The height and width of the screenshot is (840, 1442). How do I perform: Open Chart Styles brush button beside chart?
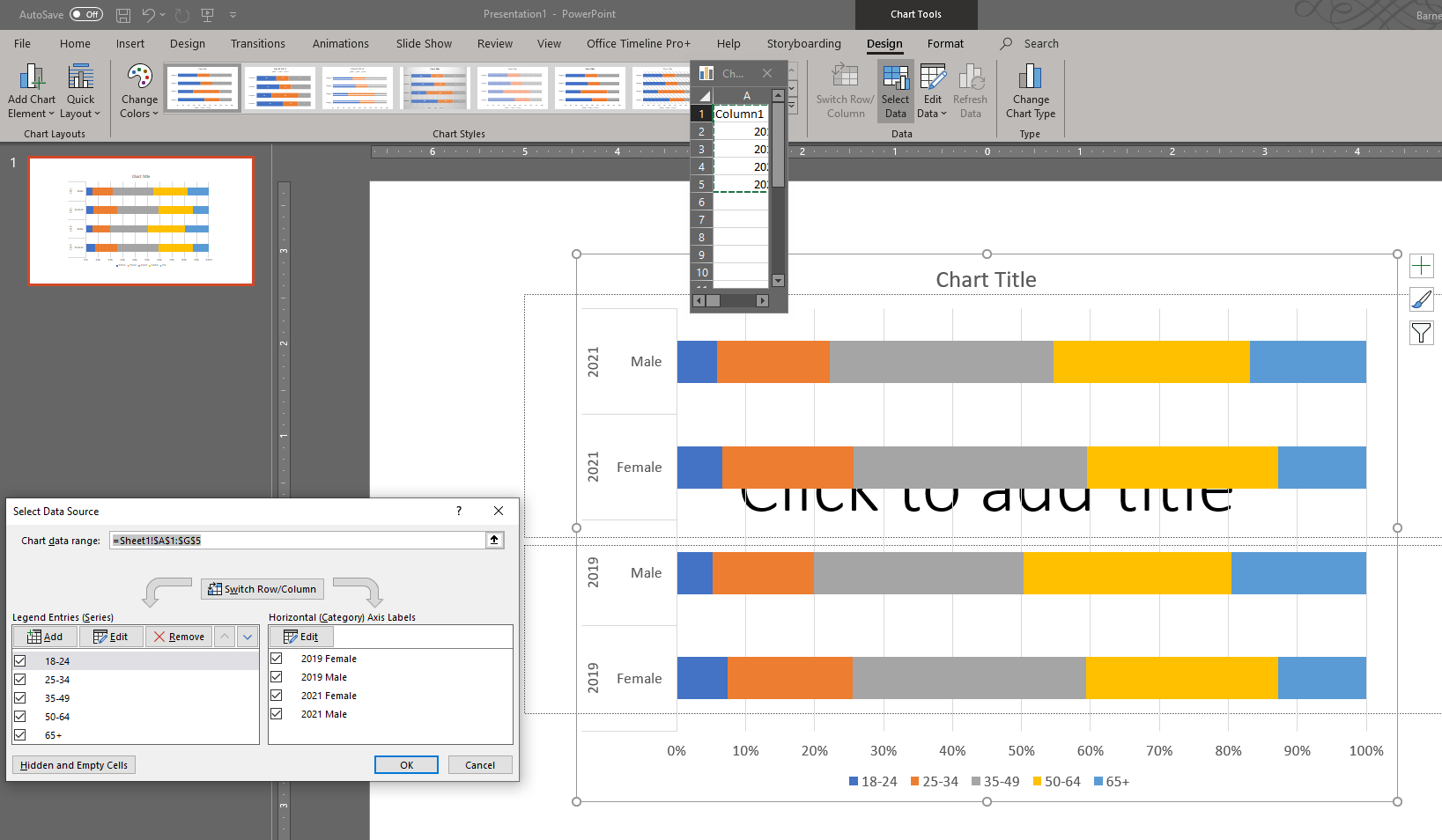[1422, 299]
